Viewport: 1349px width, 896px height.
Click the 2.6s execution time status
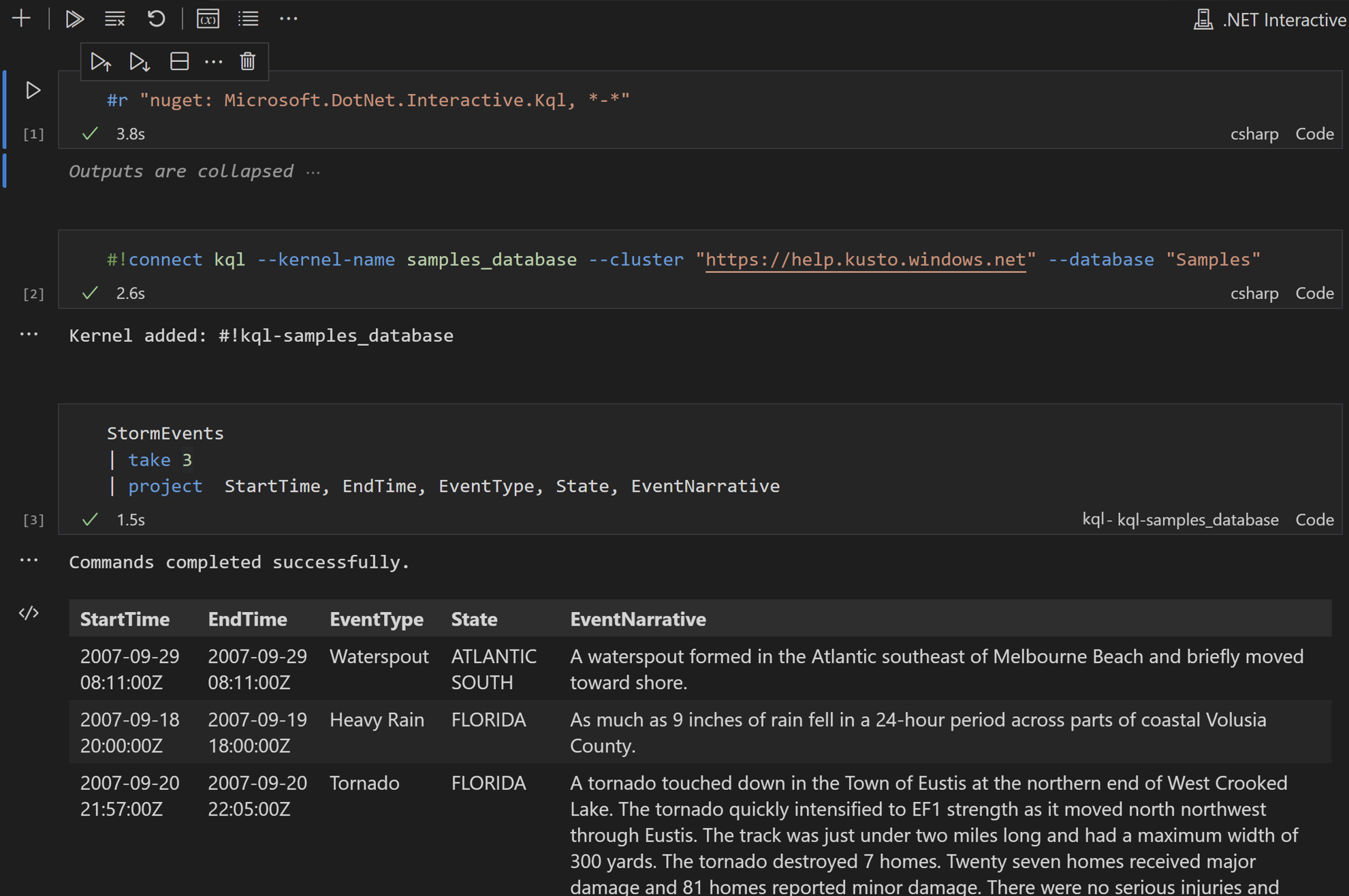(x=130, y=293)
